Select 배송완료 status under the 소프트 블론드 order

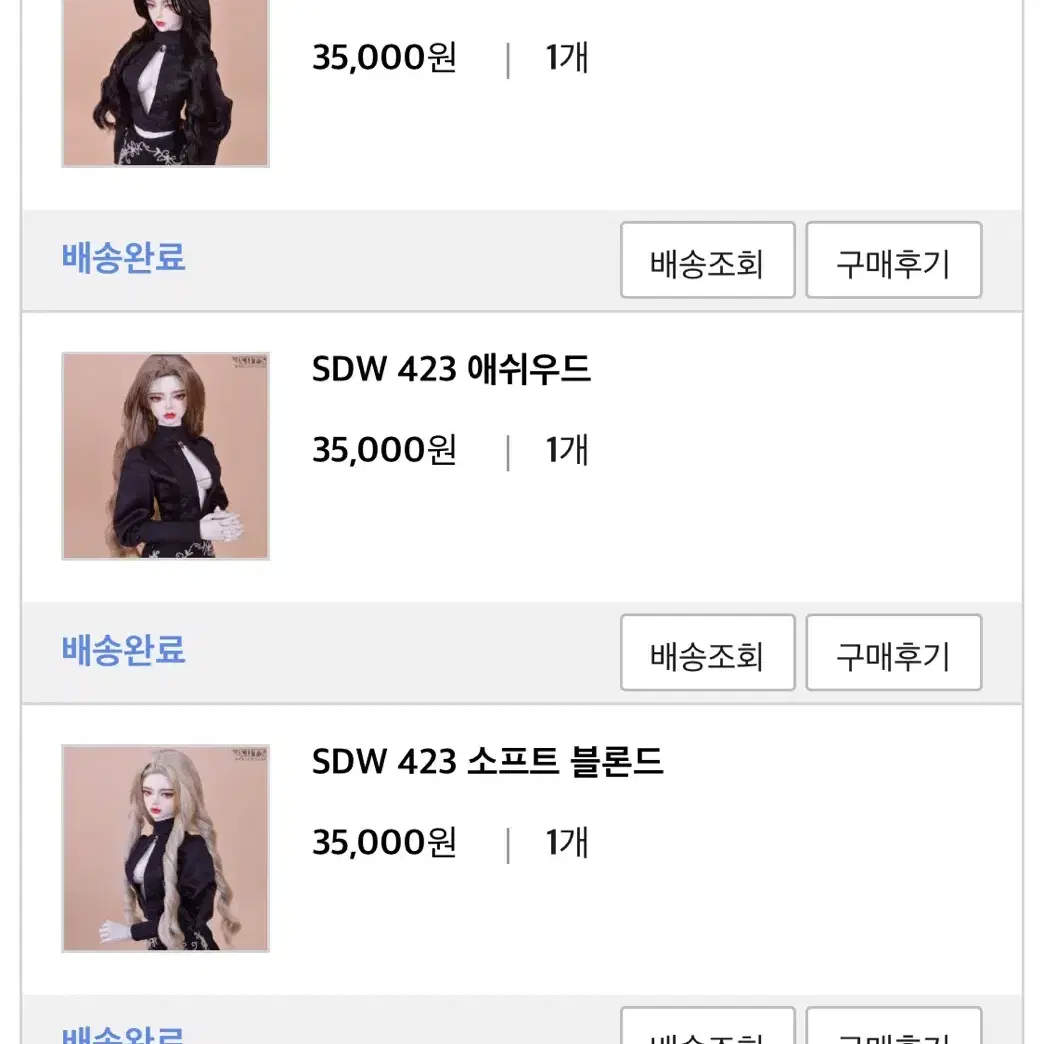(123, 1035)
